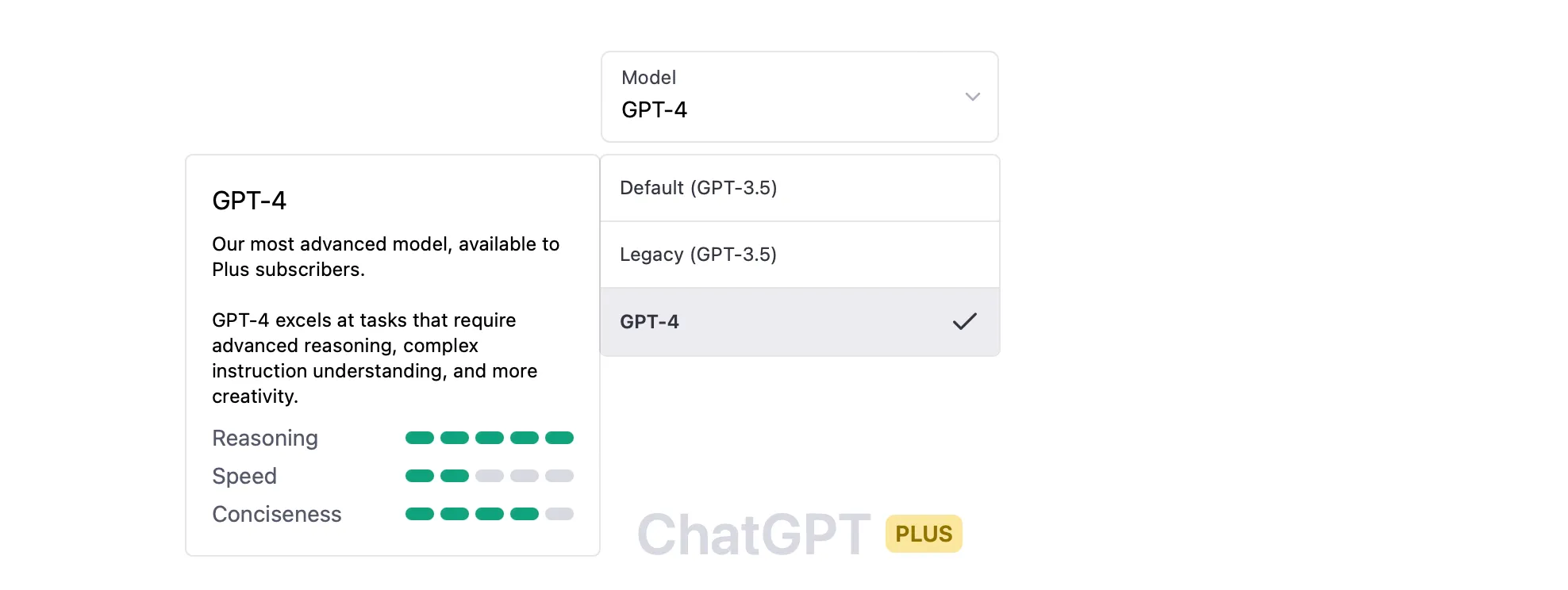Click the first green Reasoning bar
The height and width of the screenshot is (590, 1568).
419,438
